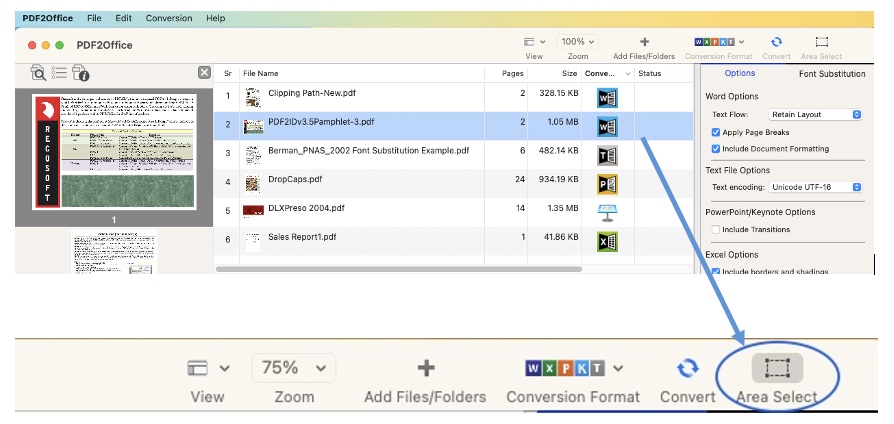Click the small View icon in window toolbar
The width and height of the screenshot is (894, 424).
(529, 42)
